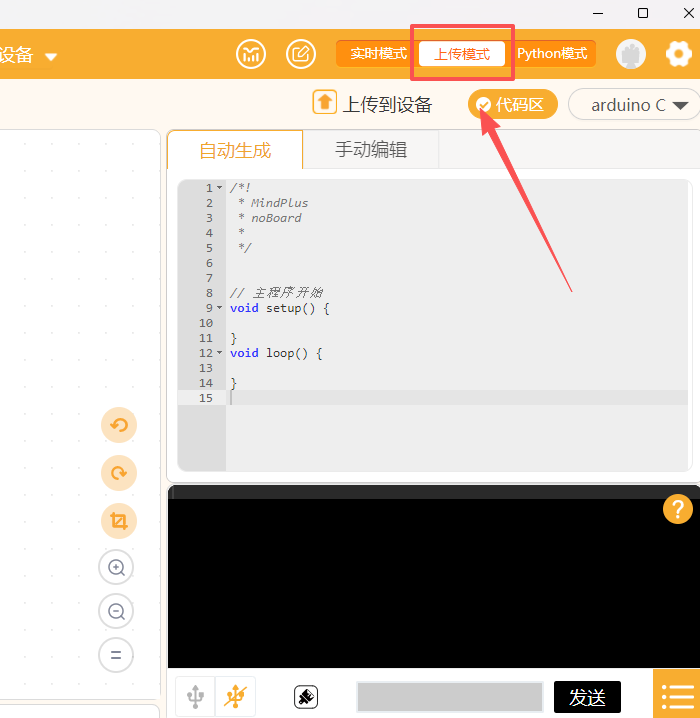The image size is (700, 718).
Task: Switch to the 手动编辑 tab
Action: (x=370, y=150)
